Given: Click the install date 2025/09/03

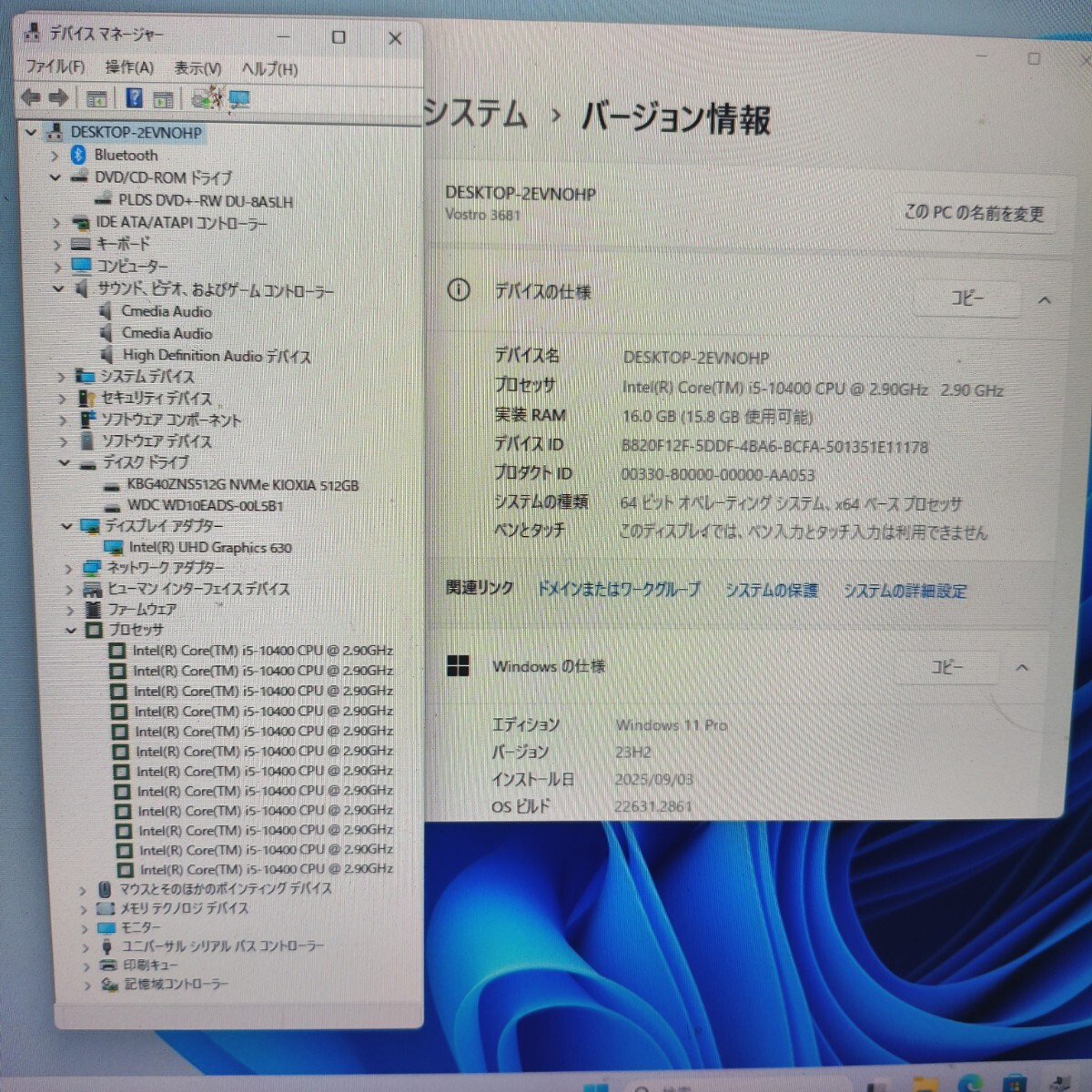Looking at the screenshot, I should coord(653,780).
